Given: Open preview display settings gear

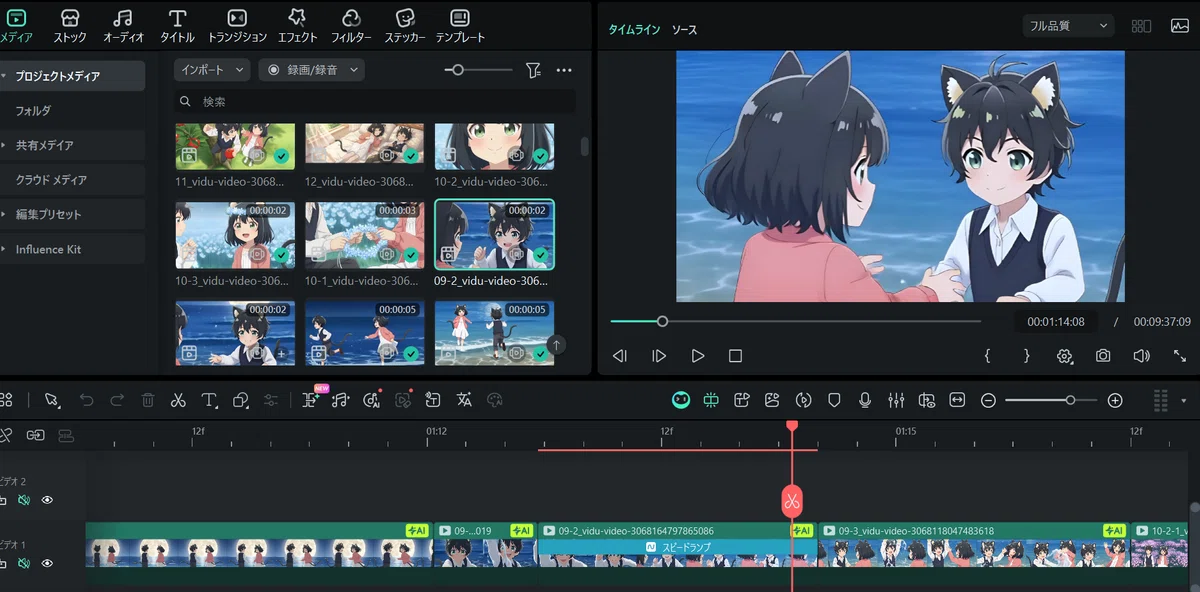Looking at the screenshot, I should (x=1065, y=356).
